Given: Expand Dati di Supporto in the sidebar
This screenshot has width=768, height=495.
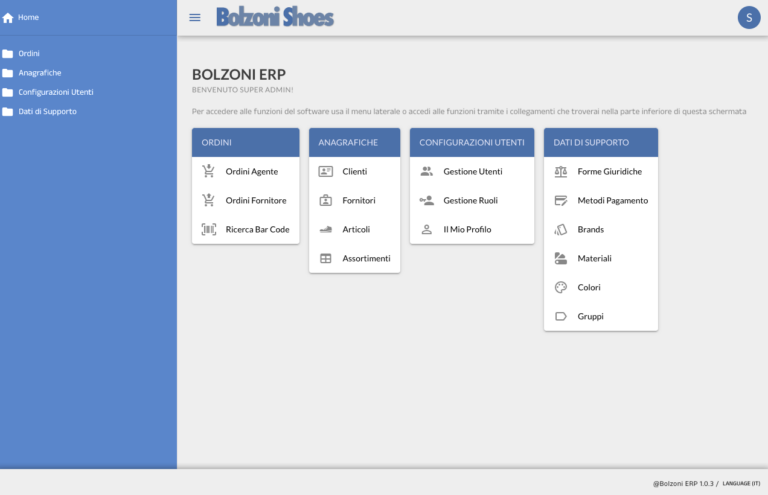Looking at the screenshot, I should [48, 112].
